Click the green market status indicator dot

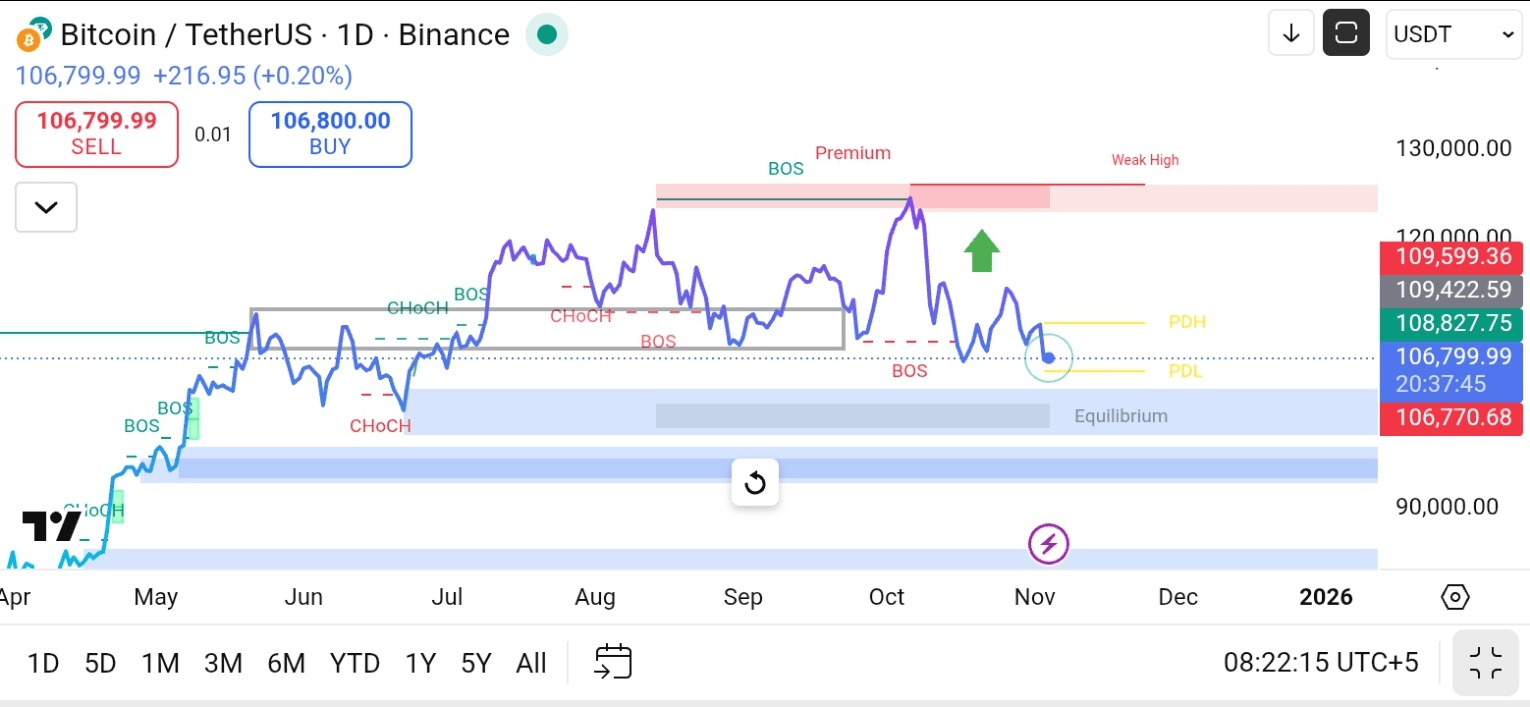tap(547, 35)
